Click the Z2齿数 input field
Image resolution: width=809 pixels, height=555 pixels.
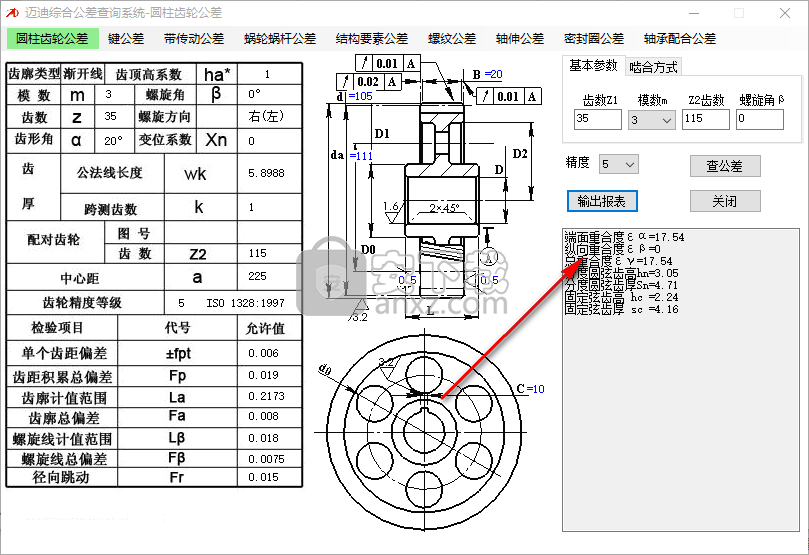coord(705,119)
